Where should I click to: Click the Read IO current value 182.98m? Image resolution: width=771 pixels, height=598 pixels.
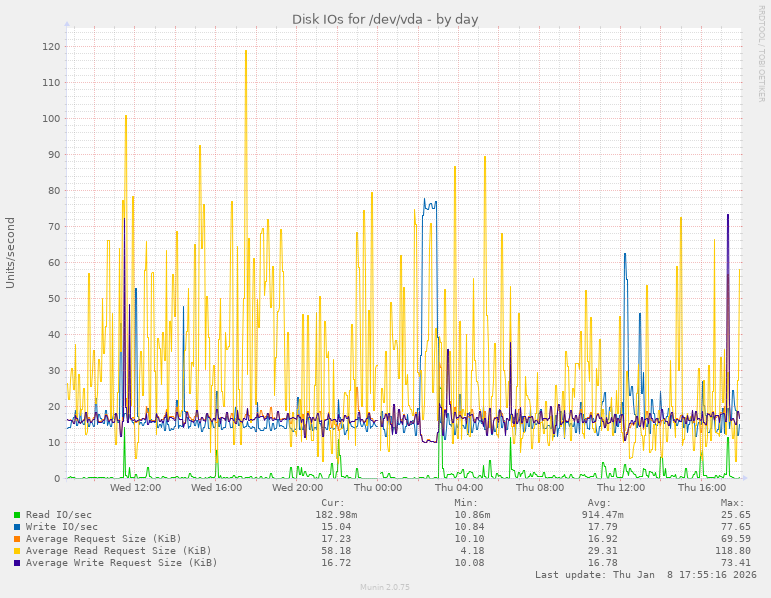pyautogui.click(x=336, y=515)
